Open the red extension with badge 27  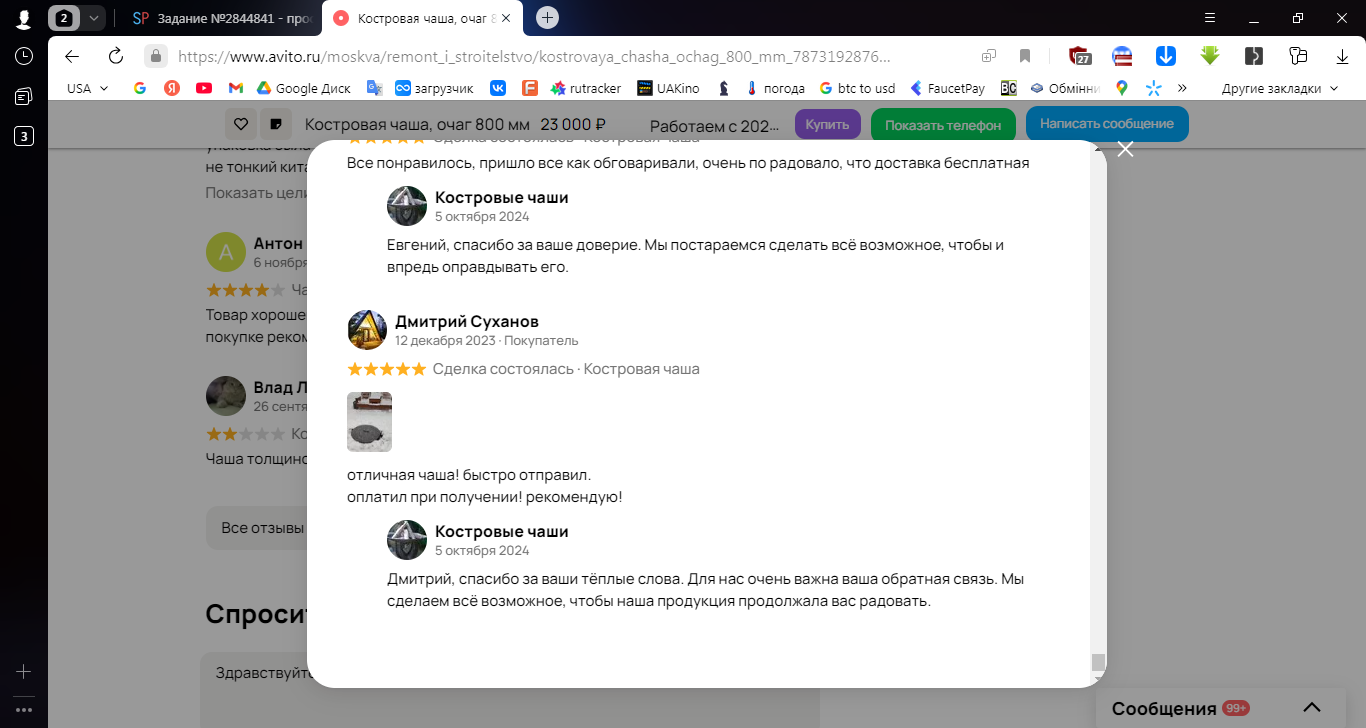pos(1079,56)
